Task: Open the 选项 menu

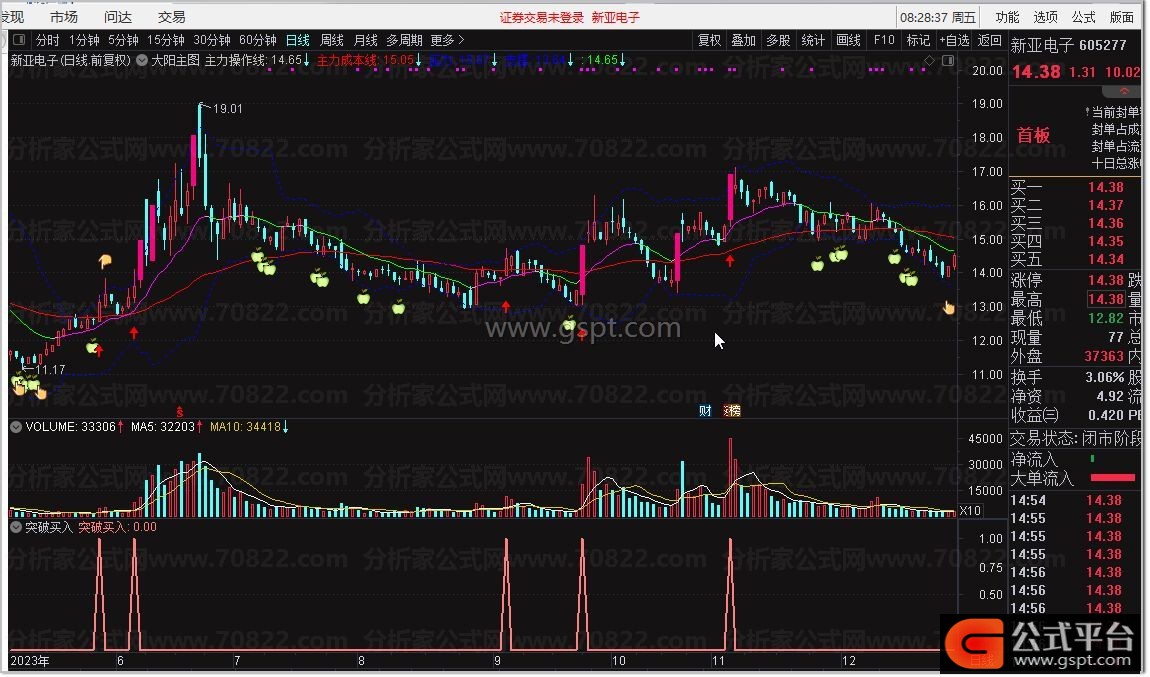Action: click(x=1046, y=17)
